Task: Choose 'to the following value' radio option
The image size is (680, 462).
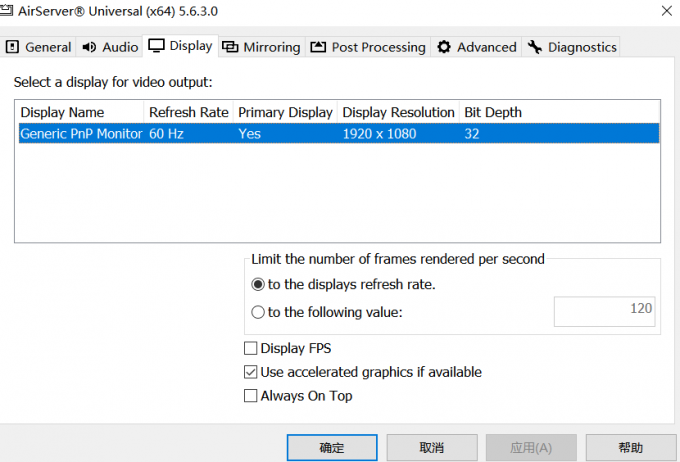Action: [x=258, y=312]
